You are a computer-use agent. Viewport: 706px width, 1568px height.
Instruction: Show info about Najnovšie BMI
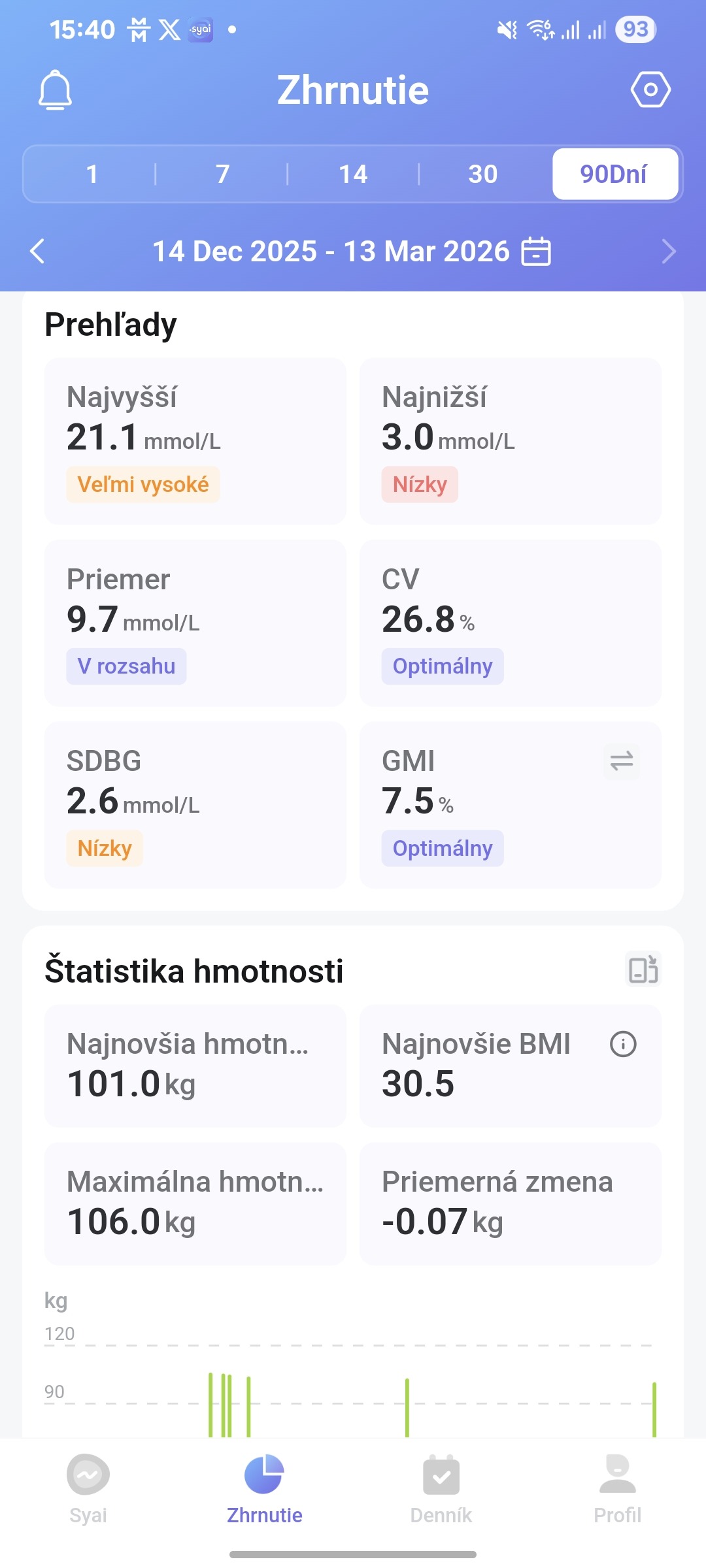[x=622, y=1044]
